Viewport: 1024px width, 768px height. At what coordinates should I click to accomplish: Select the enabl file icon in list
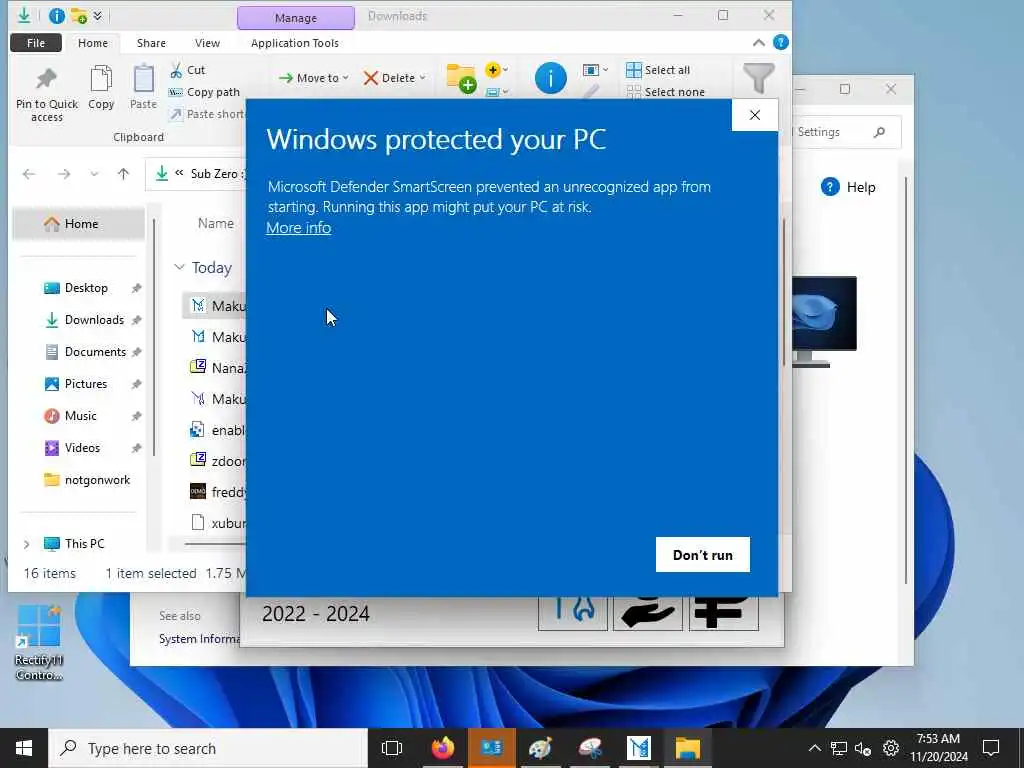197,429
